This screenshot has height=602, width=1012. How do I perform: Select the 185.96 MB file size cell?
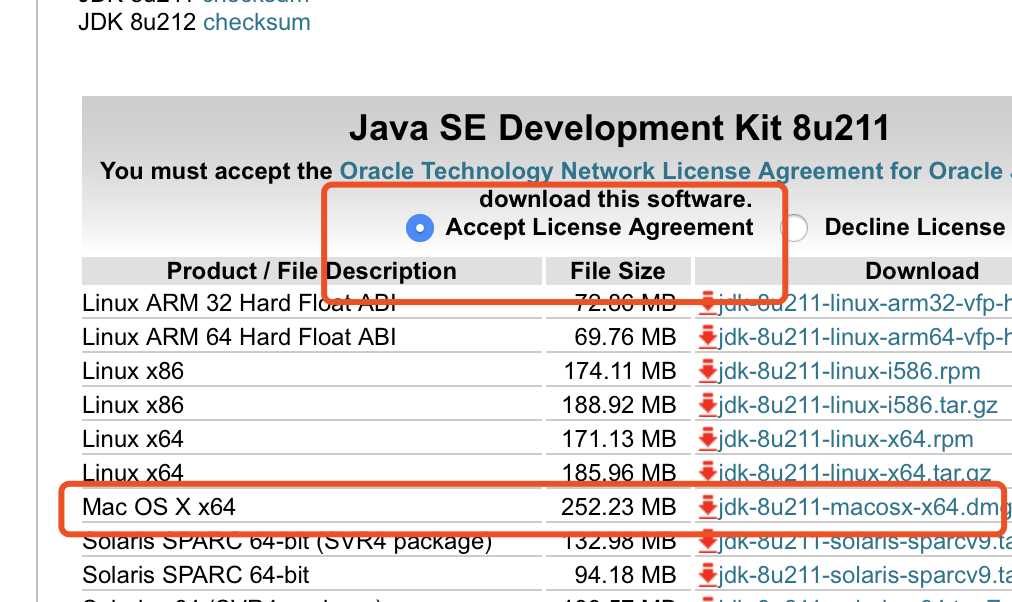(619, 474)
